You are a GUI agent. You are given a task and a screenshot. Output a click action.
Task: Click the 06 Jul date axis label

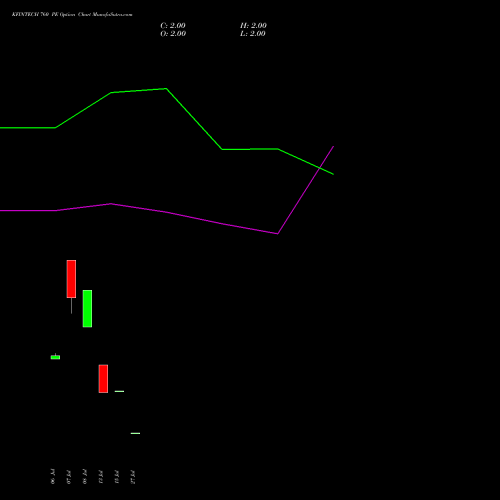point(53,476)
